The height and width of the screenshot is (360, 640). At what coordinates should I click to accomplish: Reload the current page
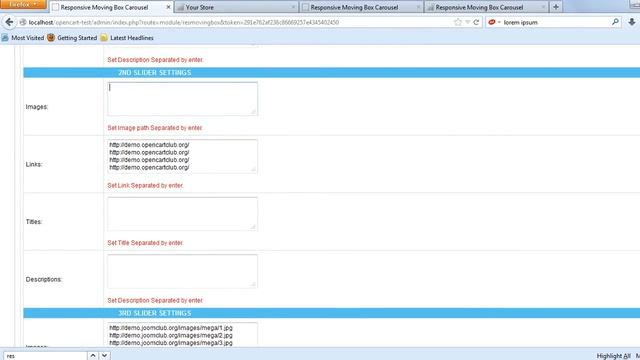(x=476, y=22)
